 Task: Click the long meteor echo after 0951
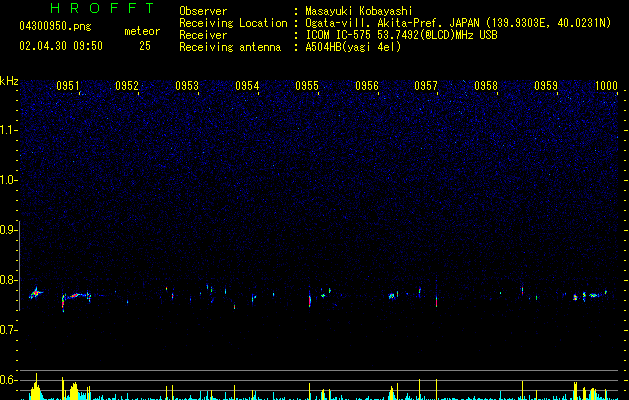click(x=75, y=296)
